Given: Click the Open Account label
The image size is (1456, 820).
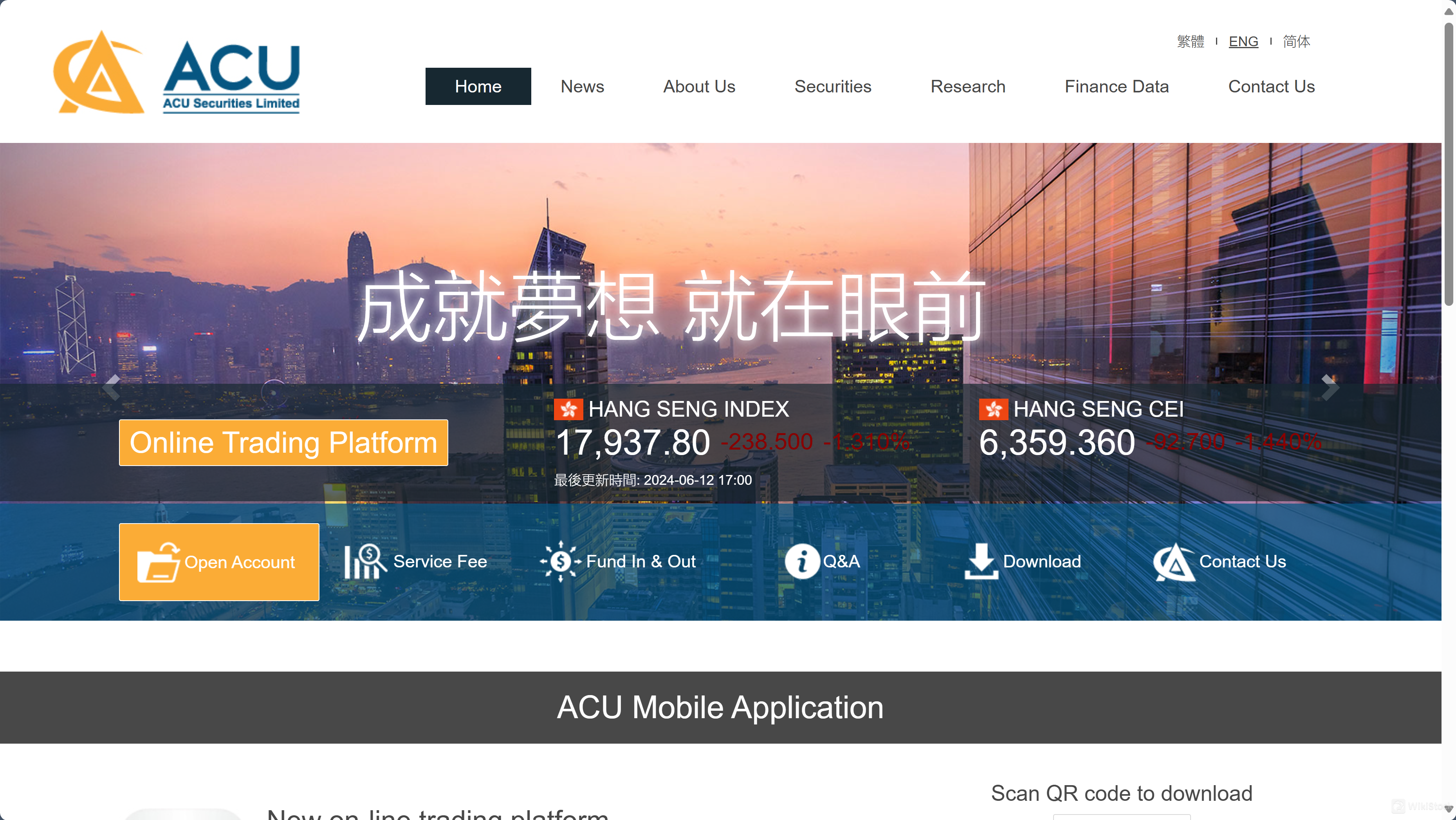Looking at the screenshot, I should (240, 562).
